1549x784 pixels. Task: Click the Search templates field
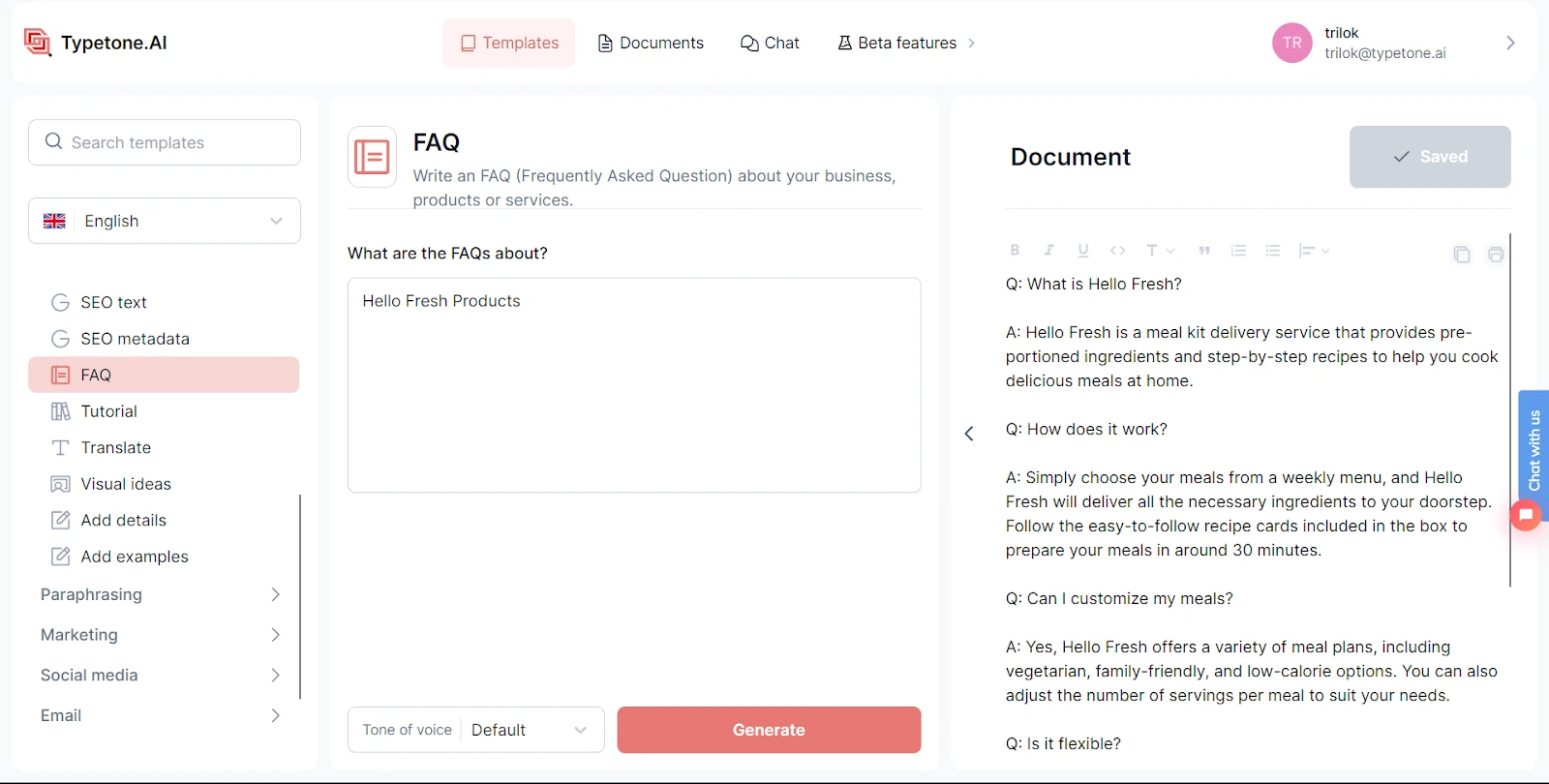[x=165, y=142]
